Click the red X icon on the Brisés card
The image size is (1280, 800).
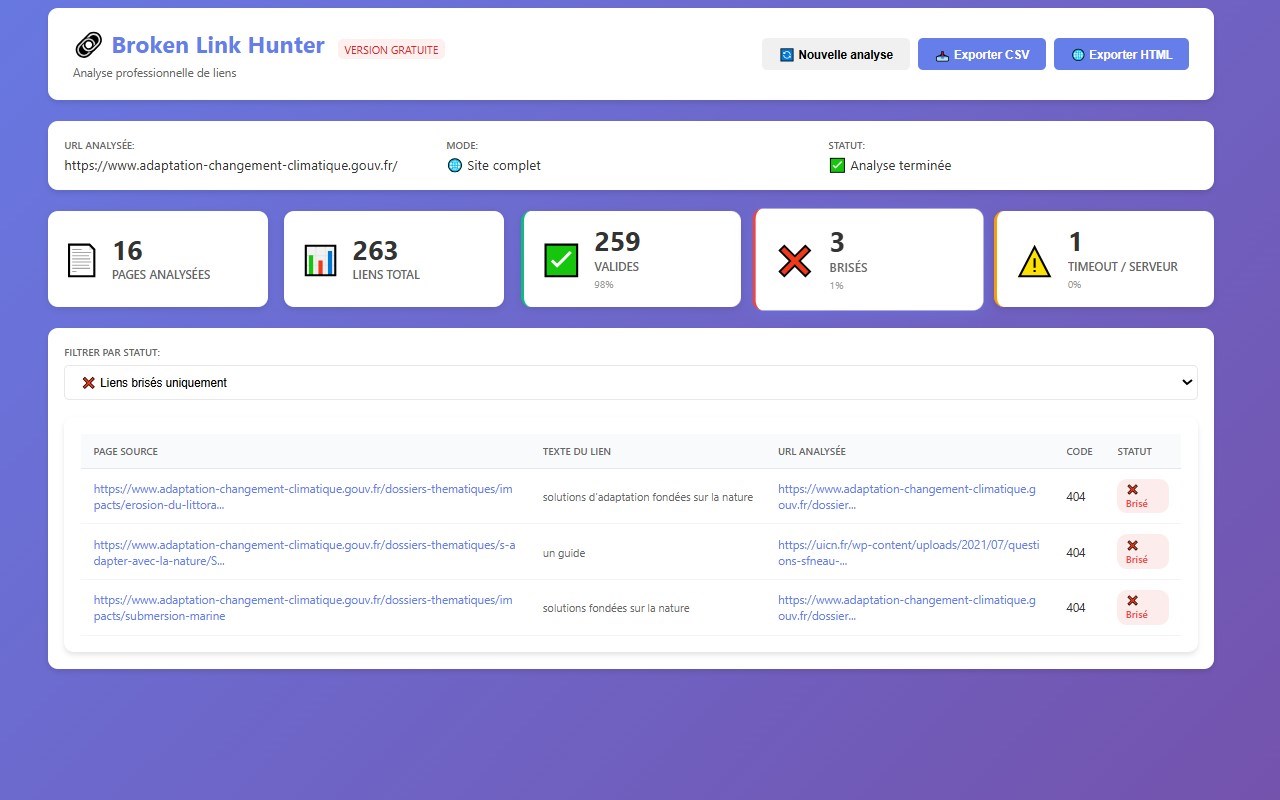coord(794,261)
